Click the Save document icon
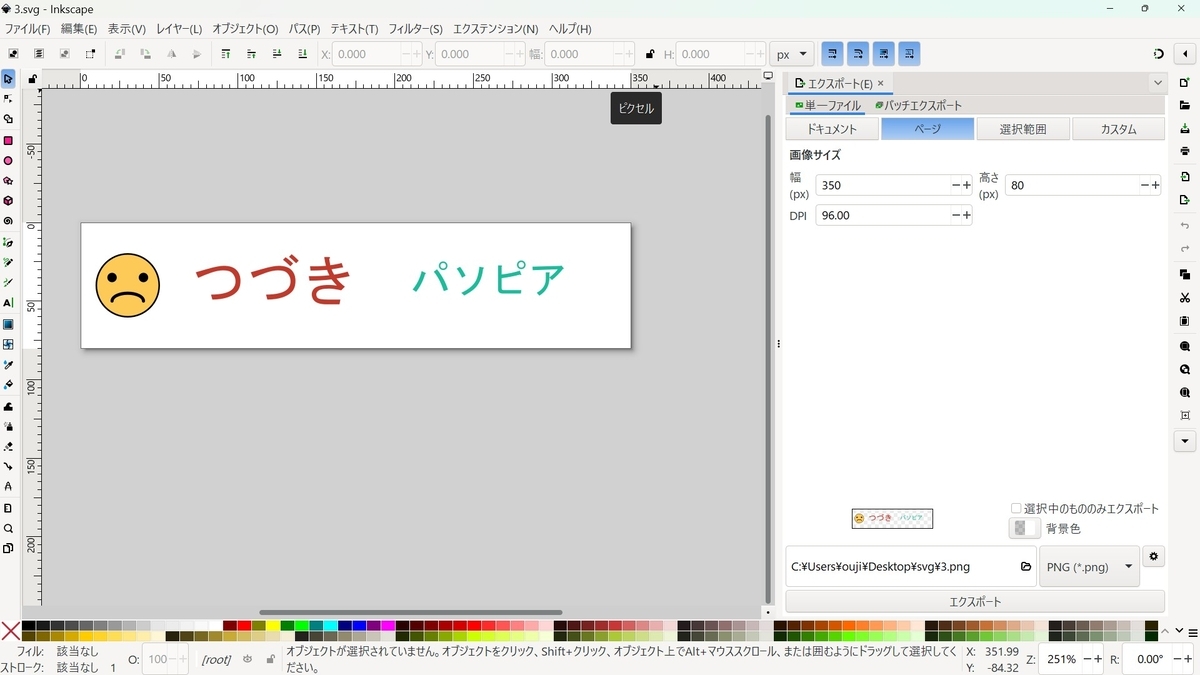 click(1185, 128)
